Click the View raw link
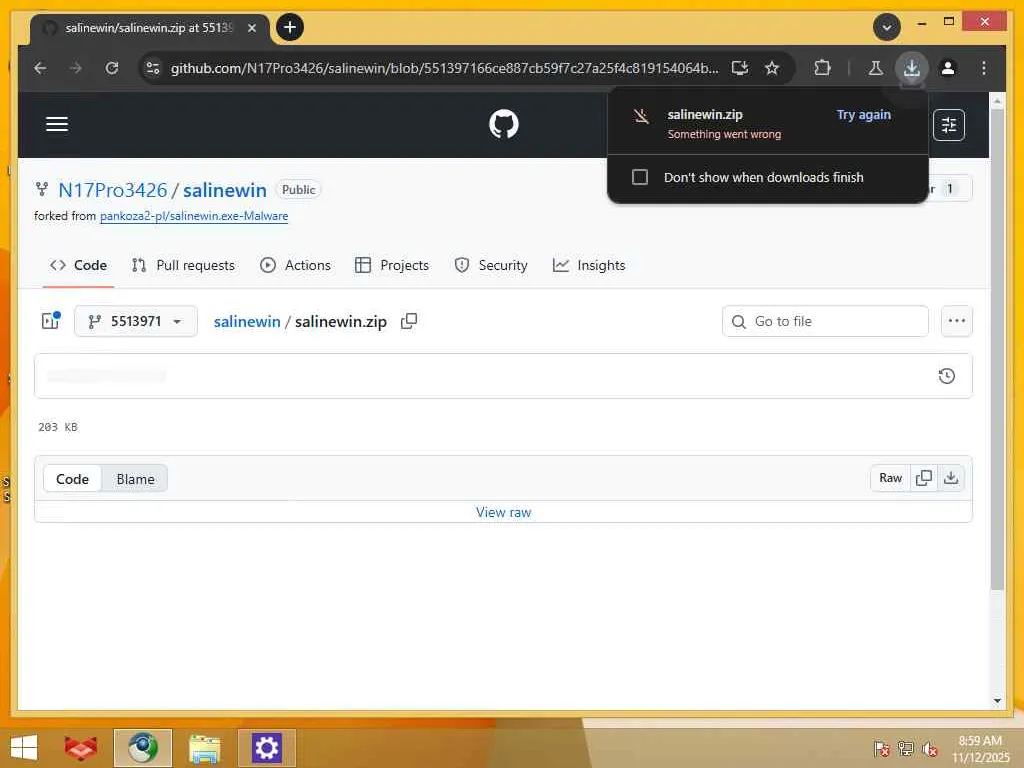The image size is (1024, 768). pos(504,513)
